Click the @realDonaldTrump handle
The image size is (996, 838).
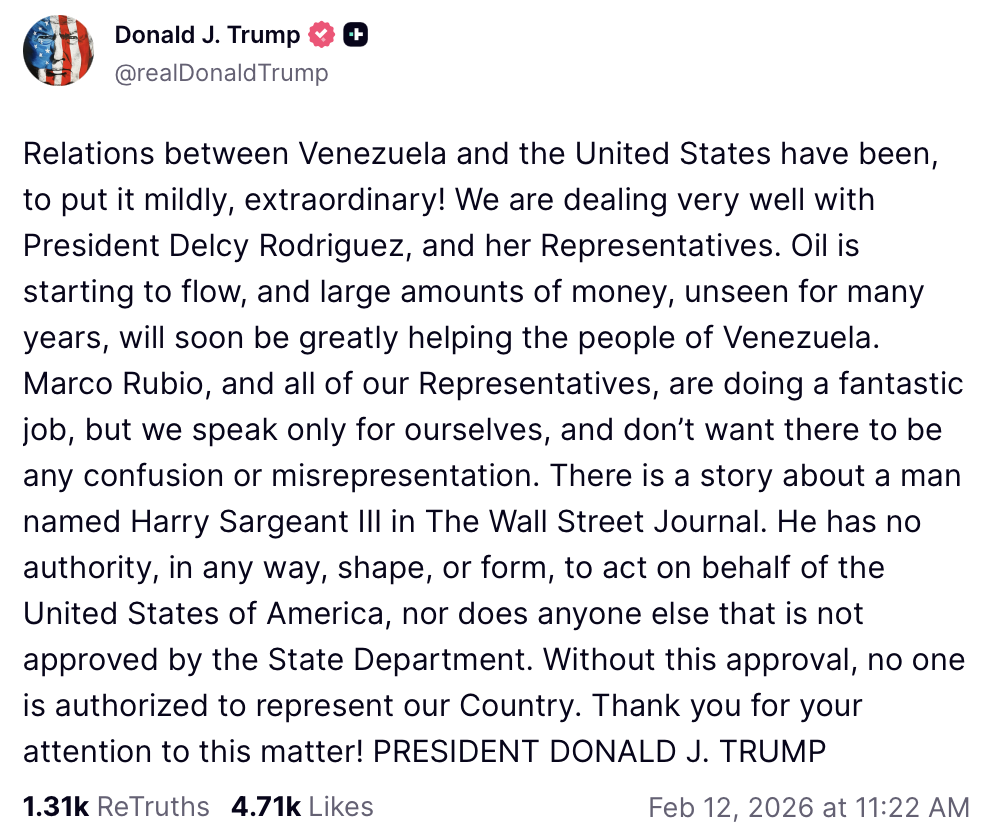[221, 73]
